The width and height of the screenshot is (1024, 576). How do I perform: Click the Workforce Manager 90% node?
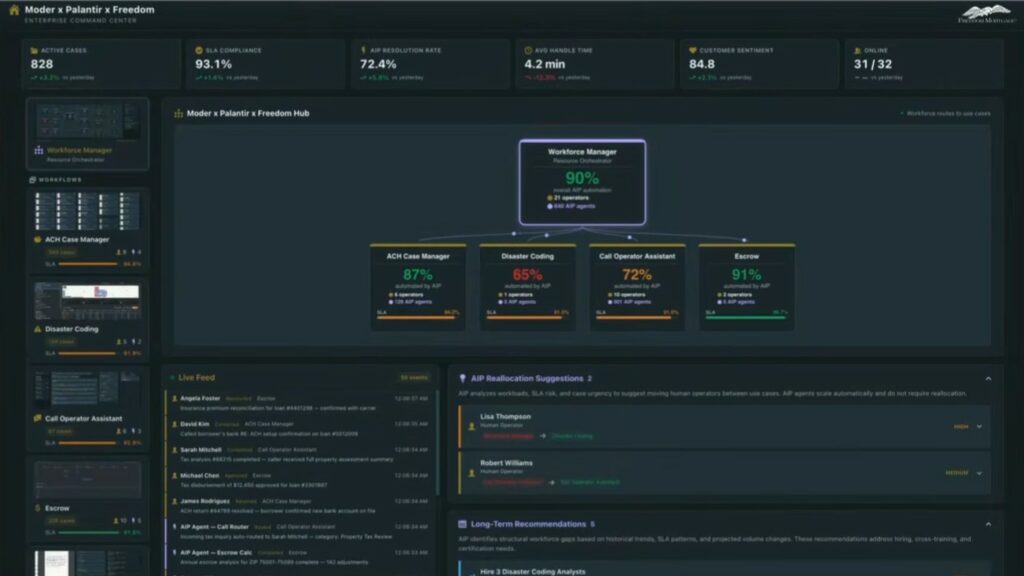pyautogui.click(x=581, y=180)
